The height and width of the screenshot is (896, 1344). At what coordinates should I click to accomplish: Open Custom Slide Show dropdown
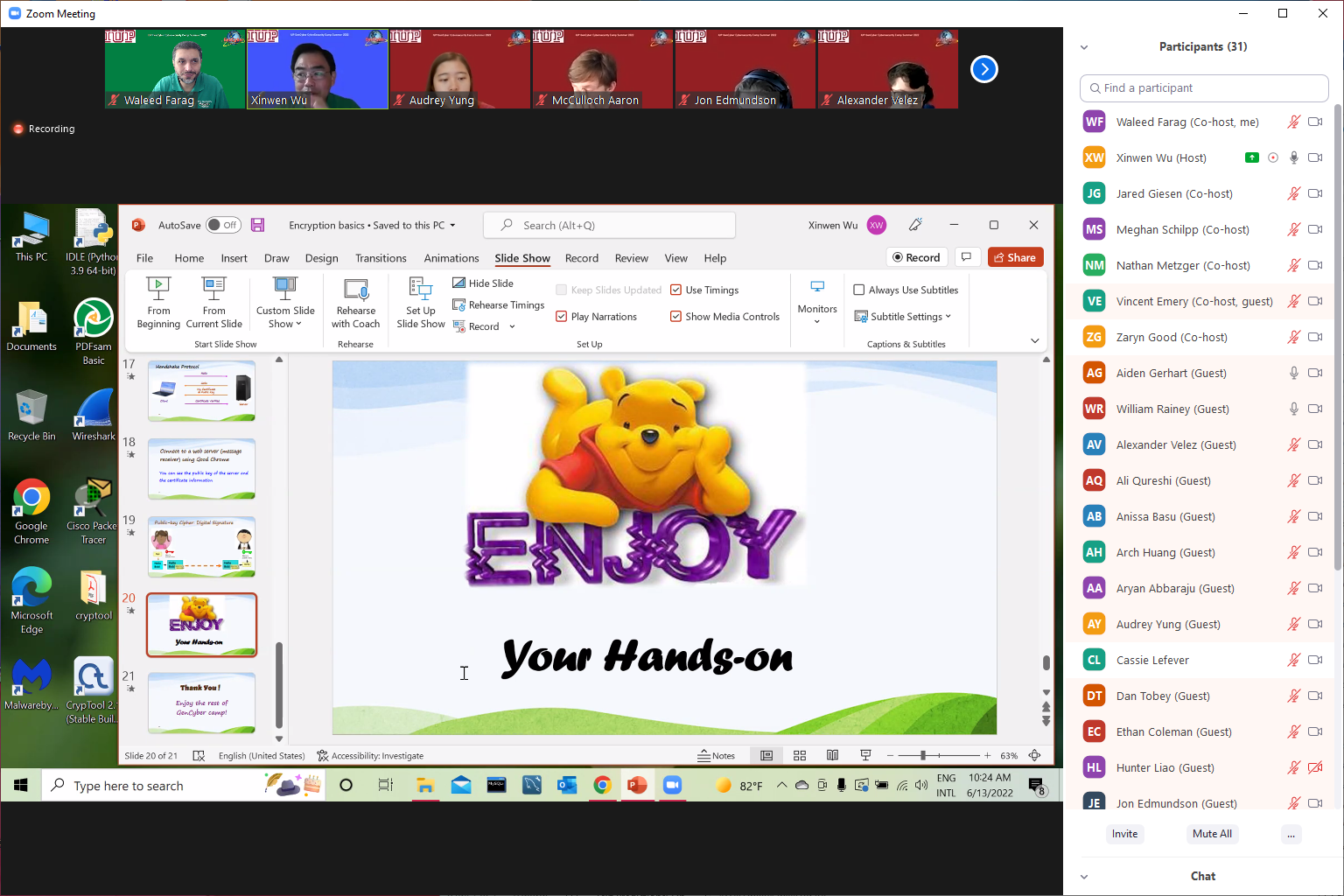click(285, 303)
